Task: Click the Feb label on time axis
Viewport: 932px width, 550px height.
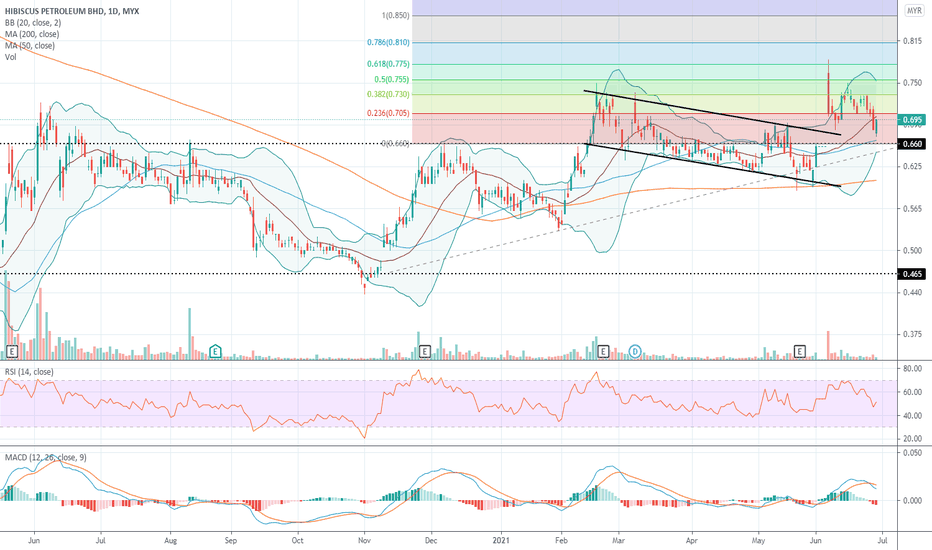Action: pyautogui.click(x=561, y=540)
